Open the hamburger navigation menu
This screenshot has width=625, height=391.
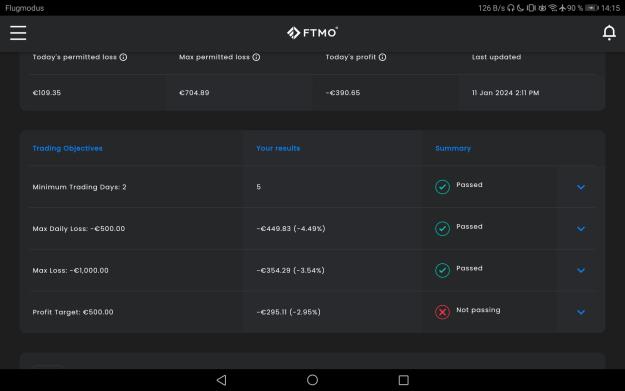click(x=18, y=33)
